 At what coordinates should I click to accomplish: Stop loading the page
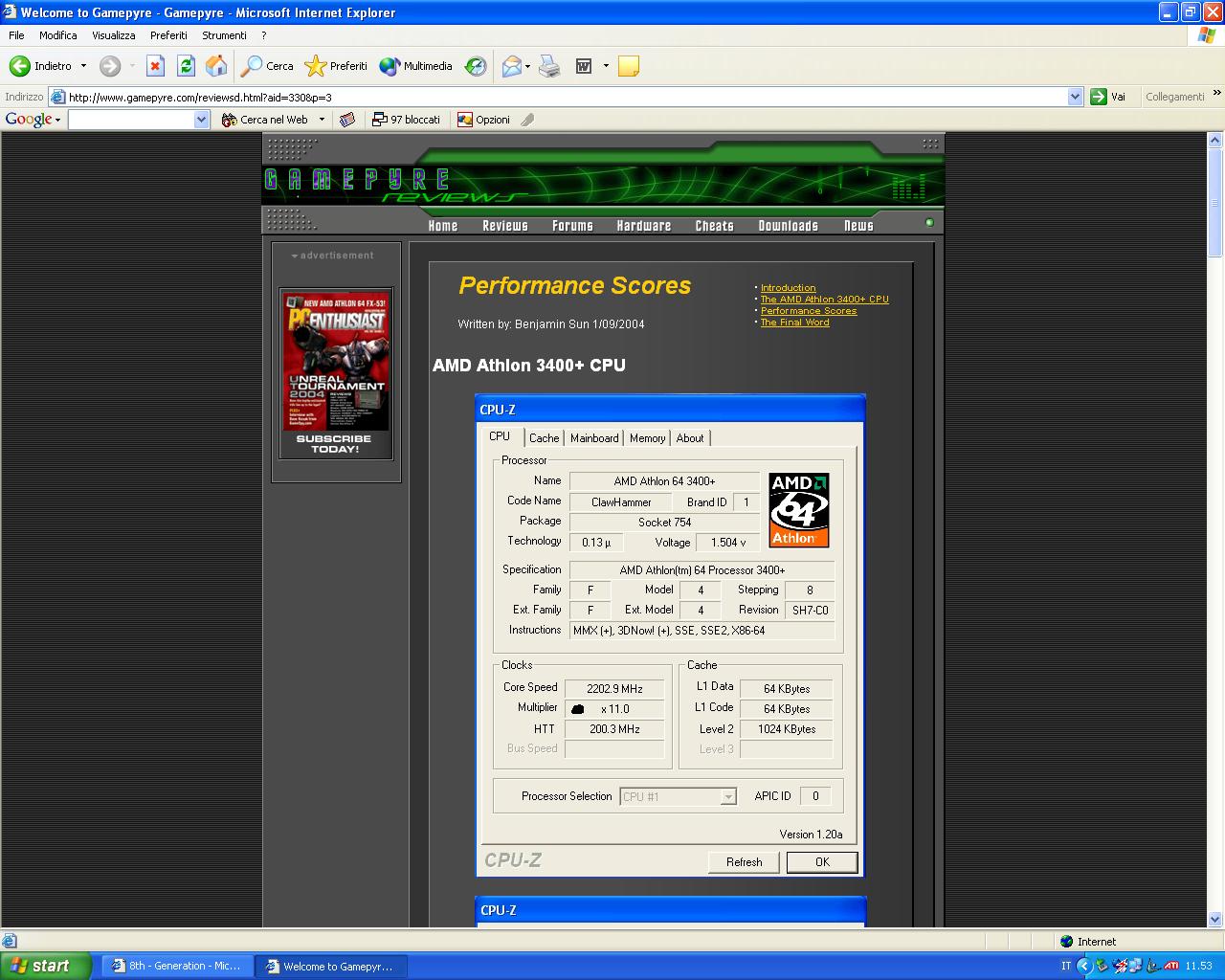tap(155, 66)
